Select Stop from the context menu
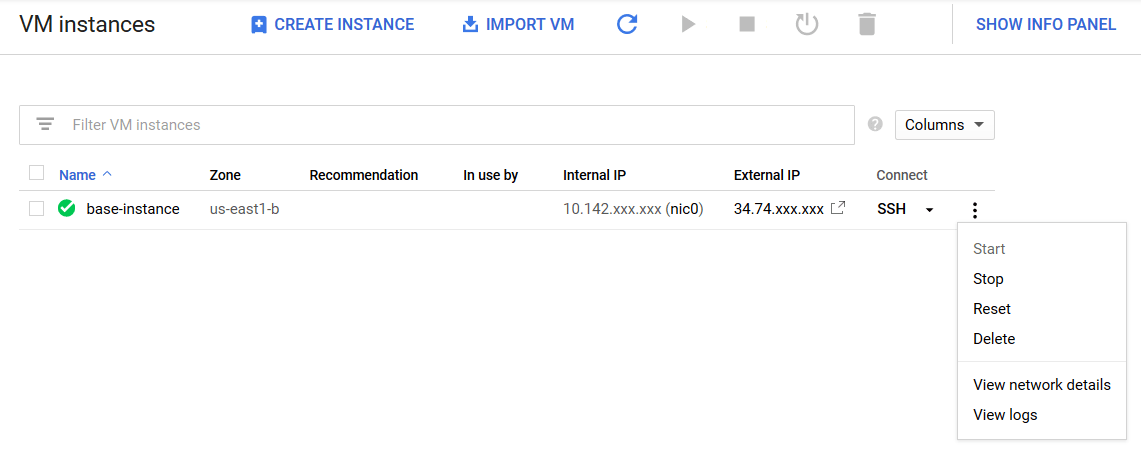 988,279
